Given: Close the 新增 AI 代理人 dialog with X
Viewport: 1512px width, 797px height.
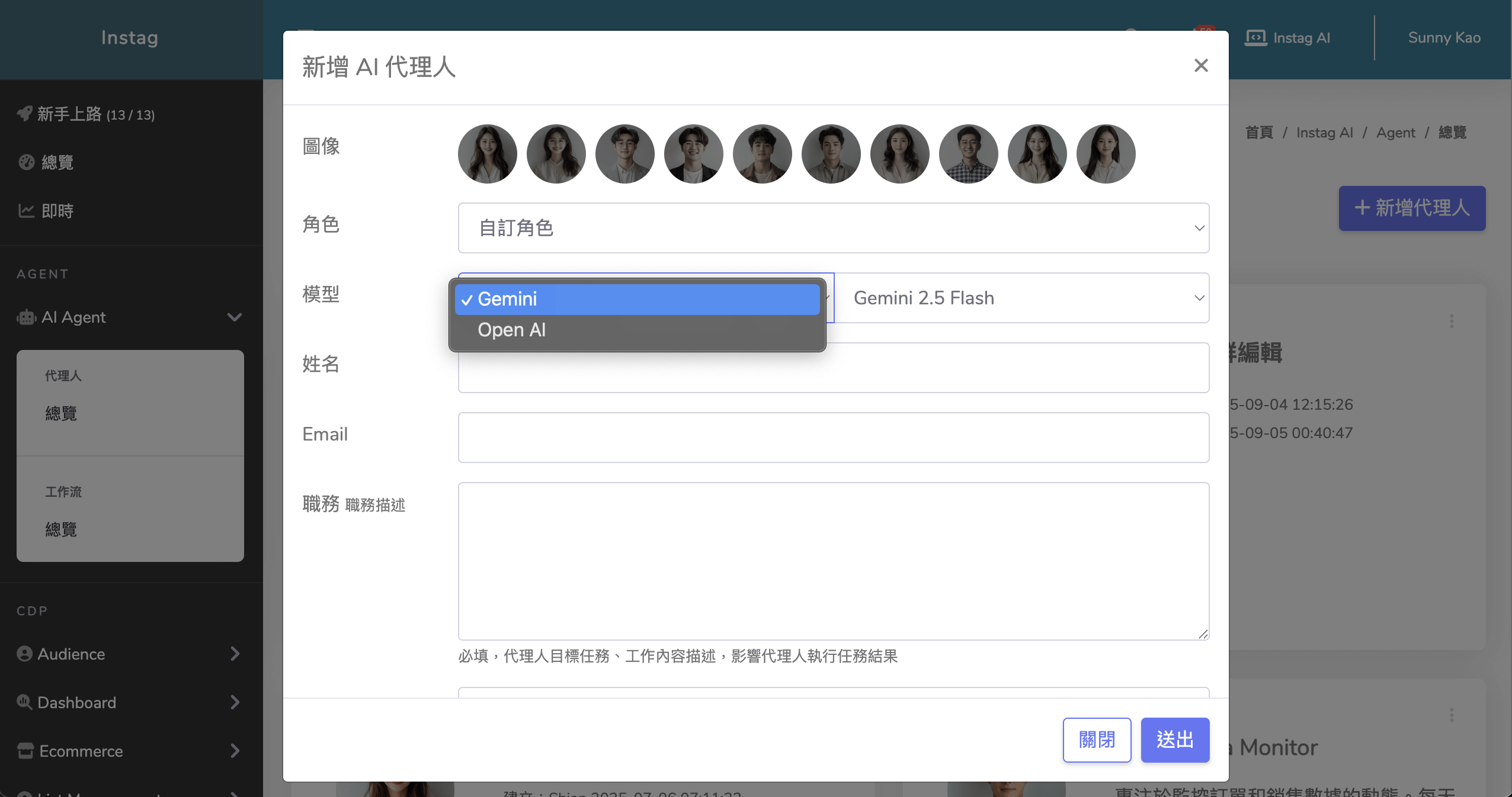Looking at the screenshot, I should (x=1201, y=65).
